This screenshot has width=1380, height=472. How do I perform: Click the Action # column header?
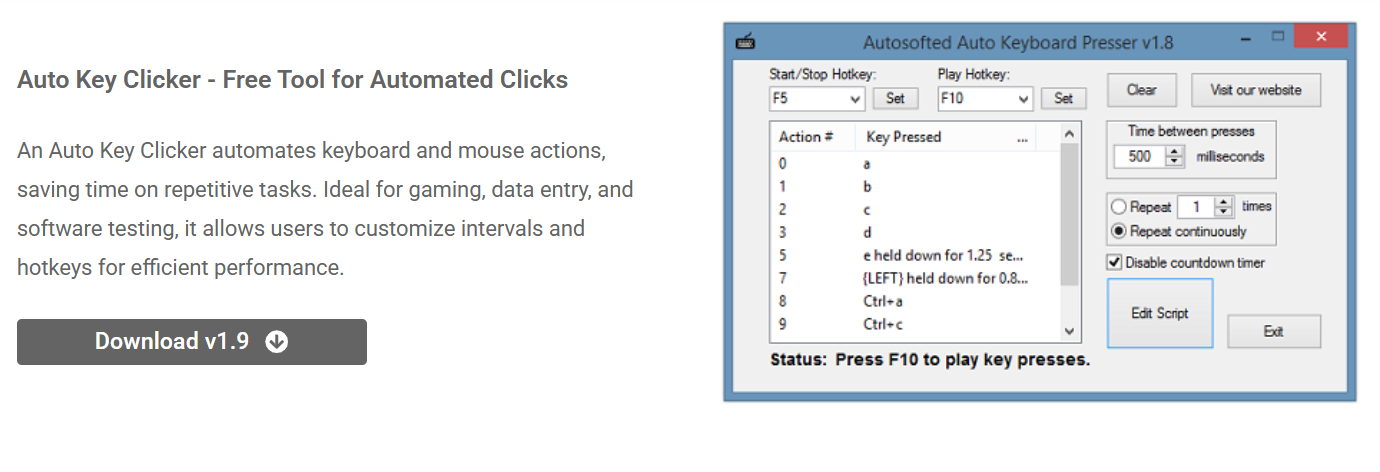806,137
